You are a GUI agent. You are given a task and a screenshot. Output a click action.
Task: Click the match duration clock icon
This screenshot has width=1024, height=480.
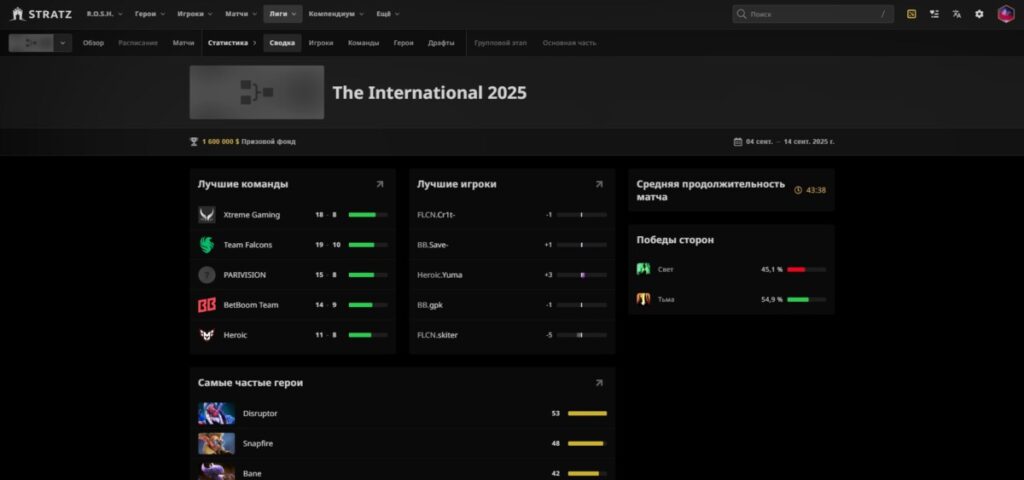tap(797, 191)
